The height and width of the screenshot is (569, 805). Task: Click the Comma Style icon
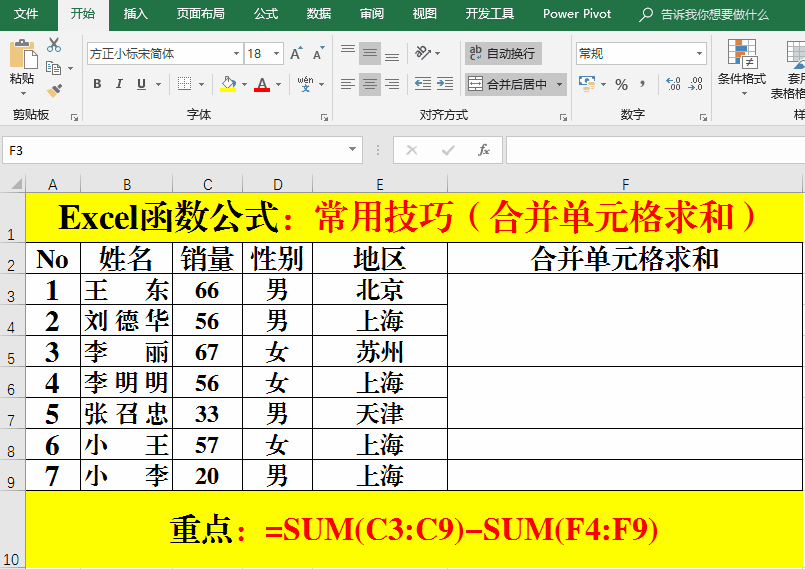(x=644, y=85)
